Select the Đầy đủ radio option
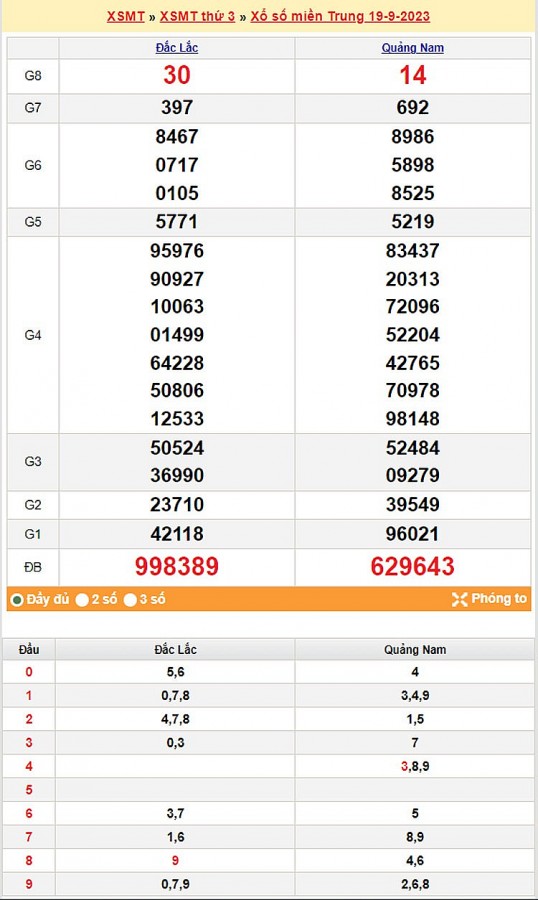538x900 pixels. pyautogui.click(x=17, y=600)
